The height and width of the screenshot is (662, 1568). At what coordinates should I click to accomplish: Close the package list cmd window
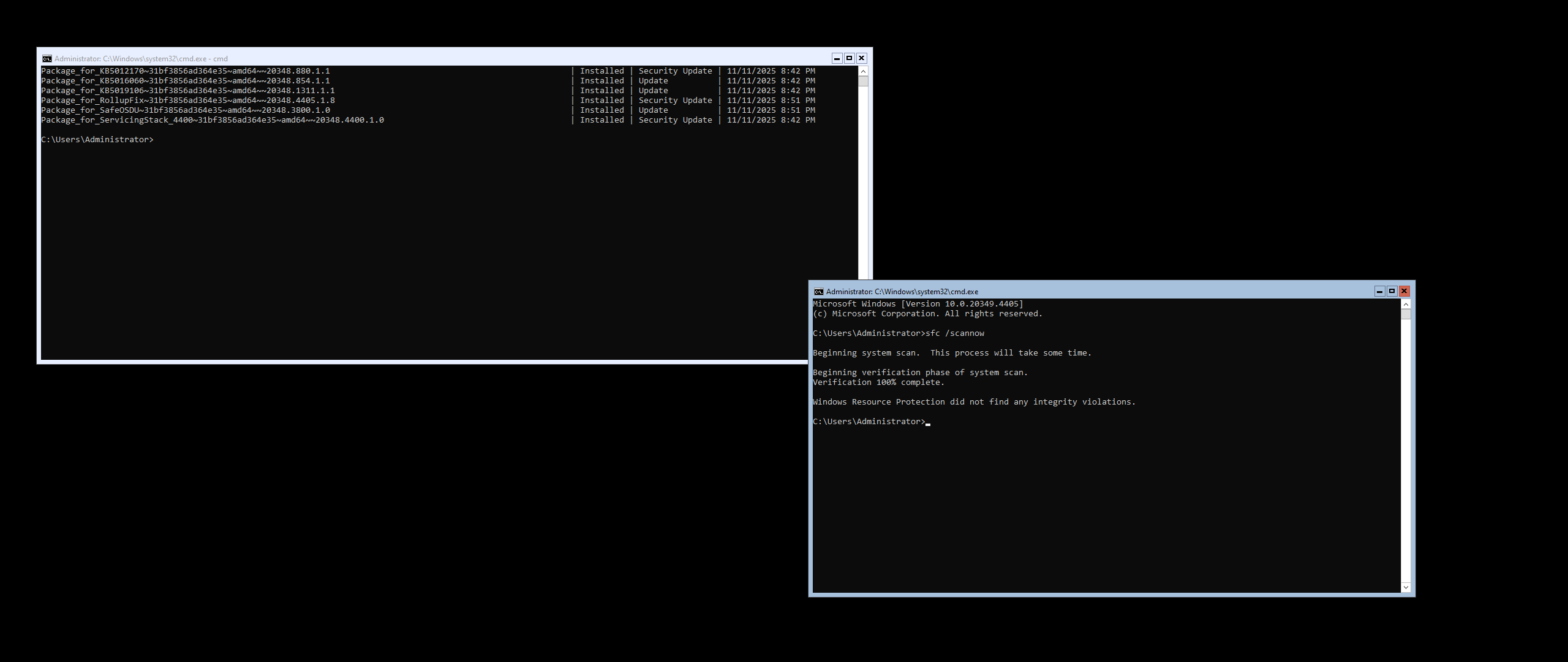[x=861, y=58]
